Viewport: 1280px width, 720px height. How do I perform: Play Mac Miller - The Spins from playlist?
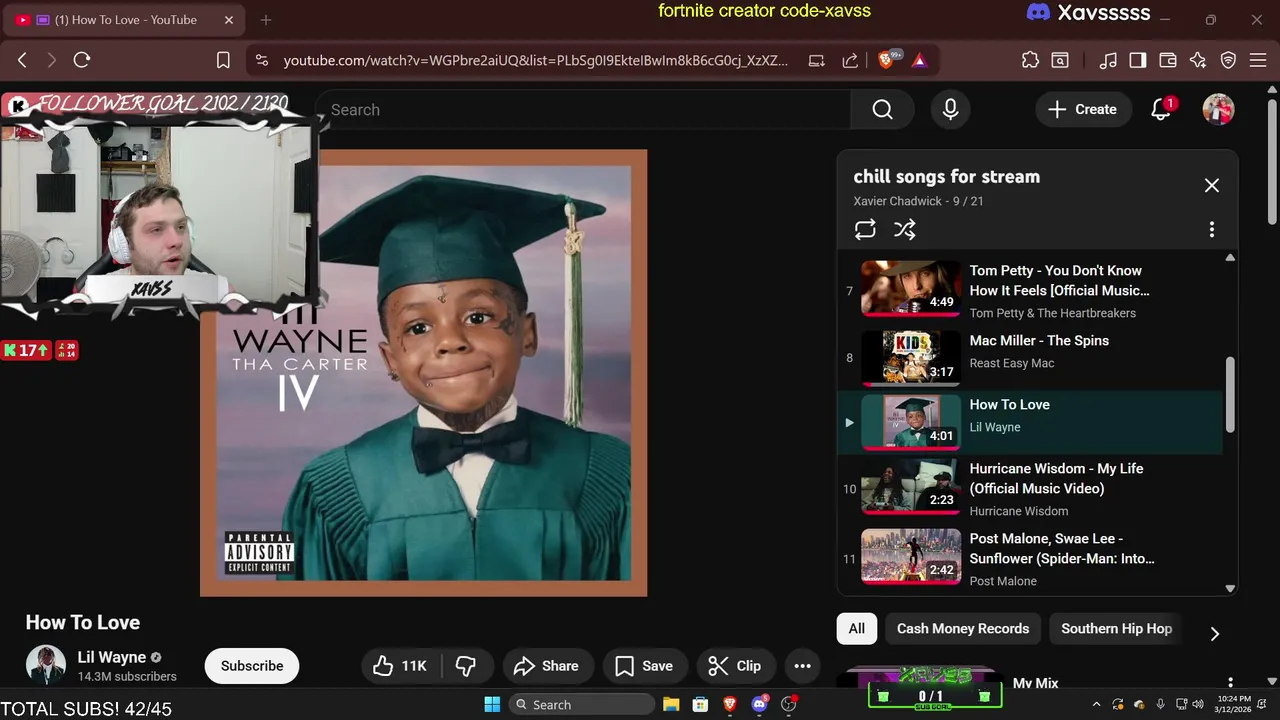click(1030, 358)
